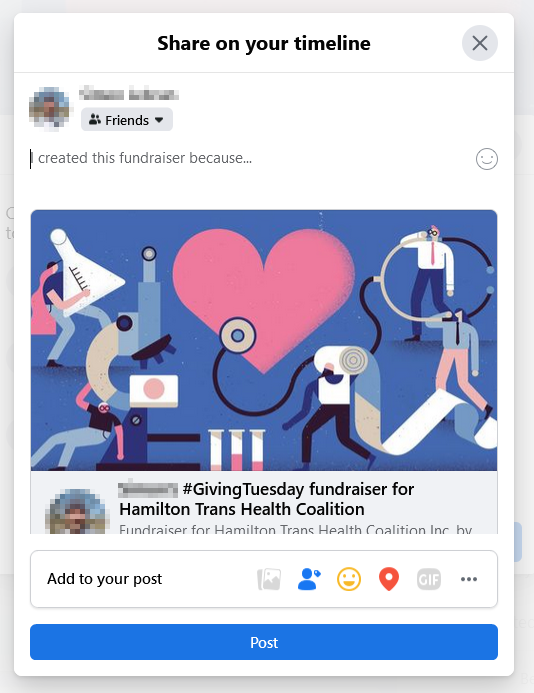Open the Friends audience dropdown
This screenshot has height=693, width=534.
[127, 120]
